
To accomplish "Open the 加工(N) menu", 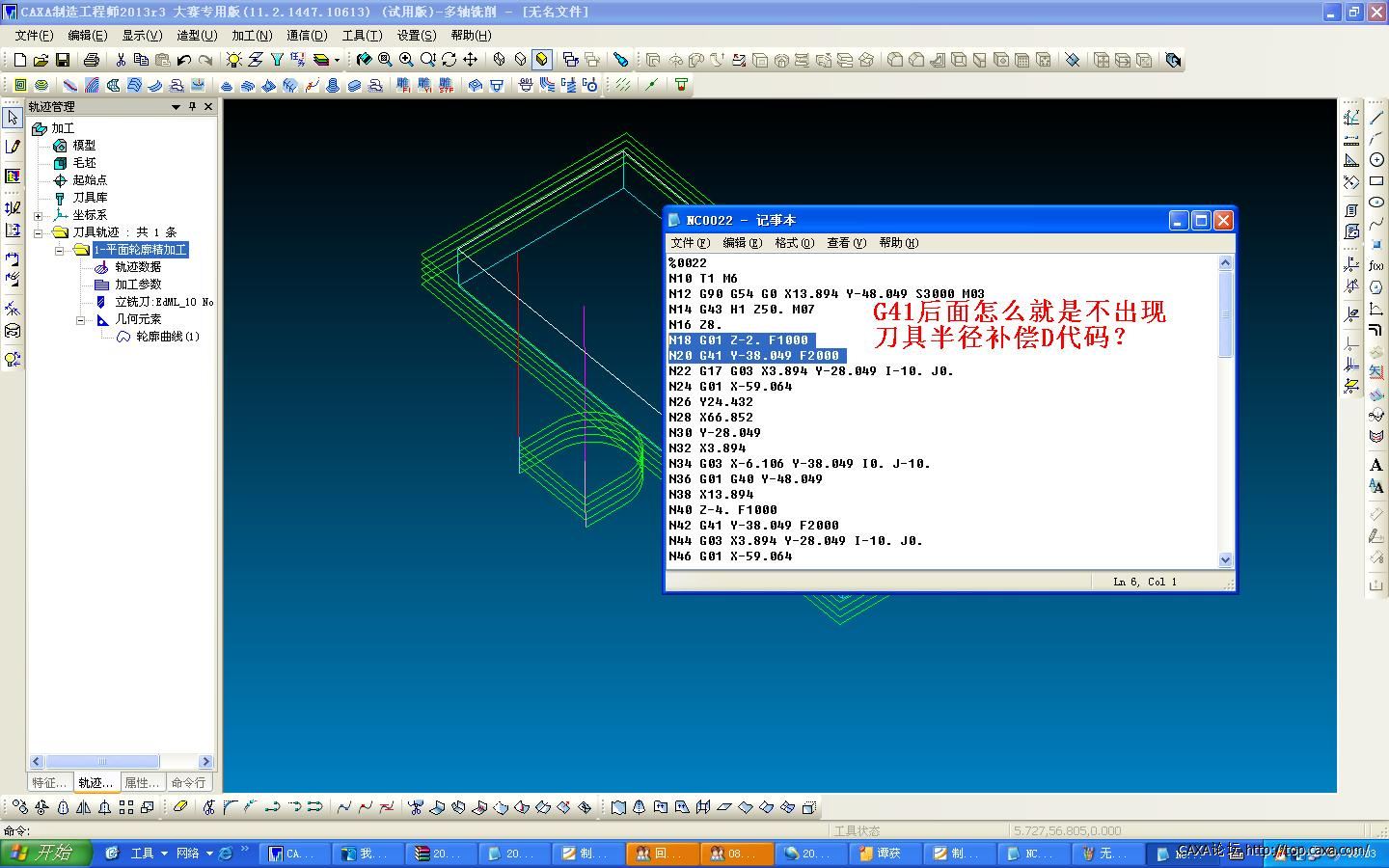I will point(252,35).
